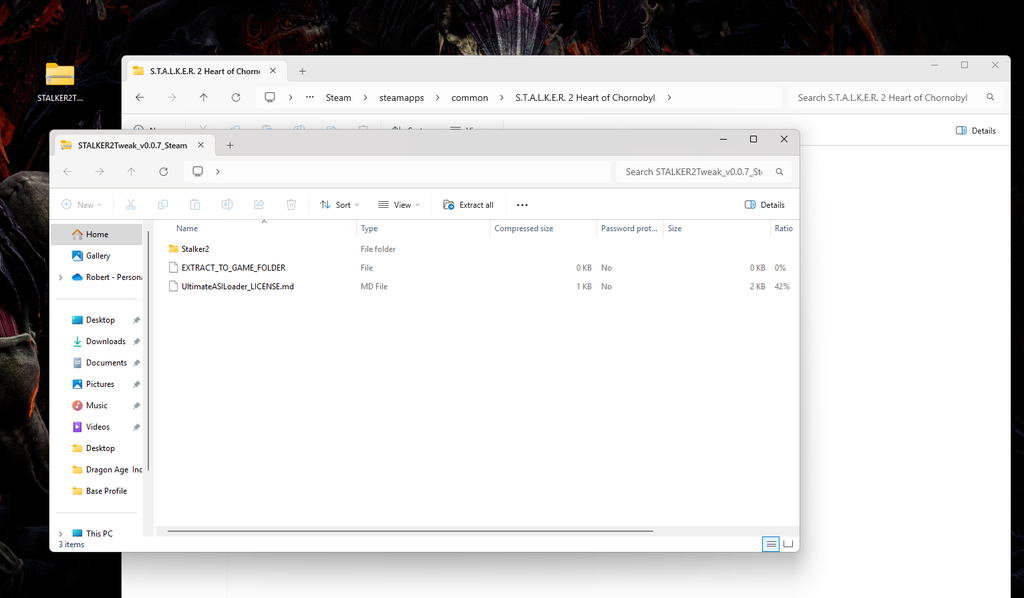This screenshot has width=1024, height=598.
Task: Expand chevron after PC icon in front address bar
Action: pyautogui.click(x=217, y=172)
